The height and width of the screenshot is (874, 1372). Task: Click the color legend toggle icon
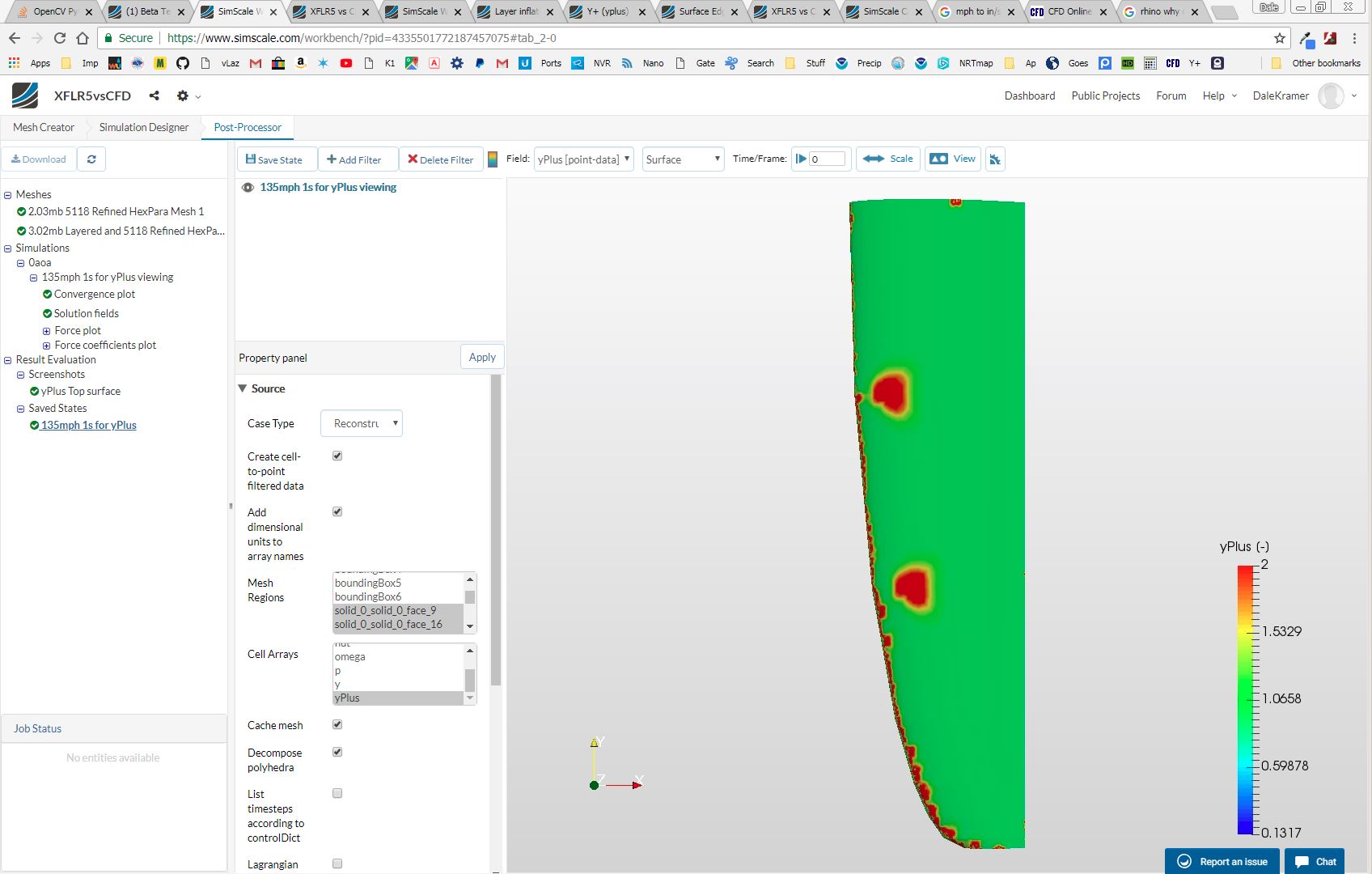[493, 159]
